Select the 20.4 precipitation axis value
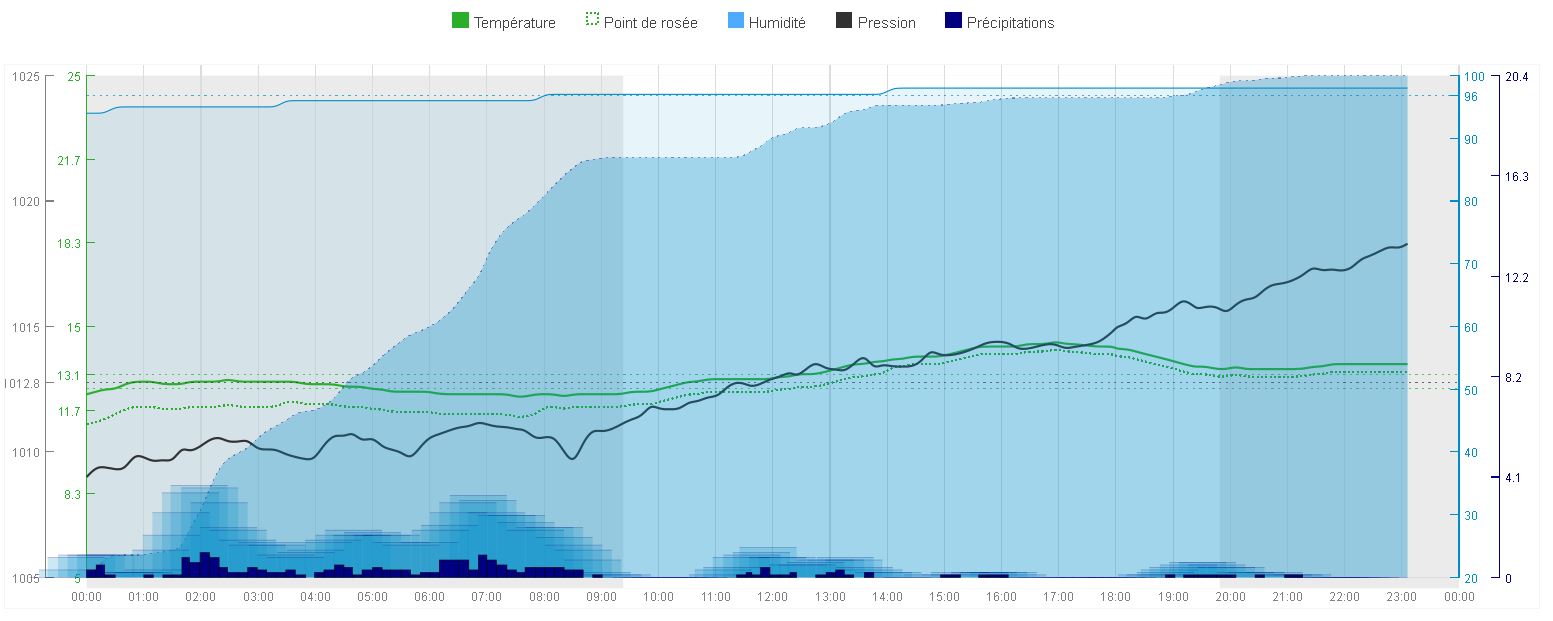Screen dimensions: 1553x621 pyautogui.click(x=1516, y=77)
